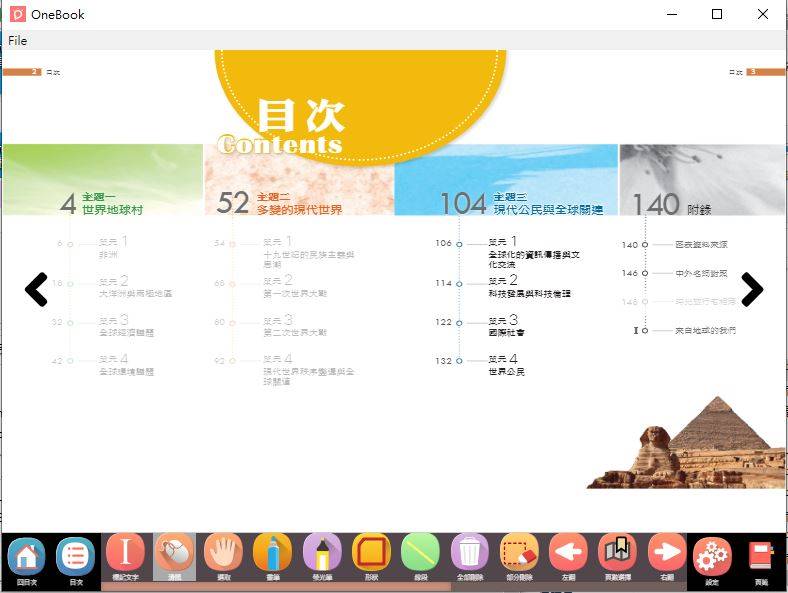The height and width of the screenshot is (593, 788).
Task: Open theme two unit 2 at page 68
Action: (x=270, y=287)
